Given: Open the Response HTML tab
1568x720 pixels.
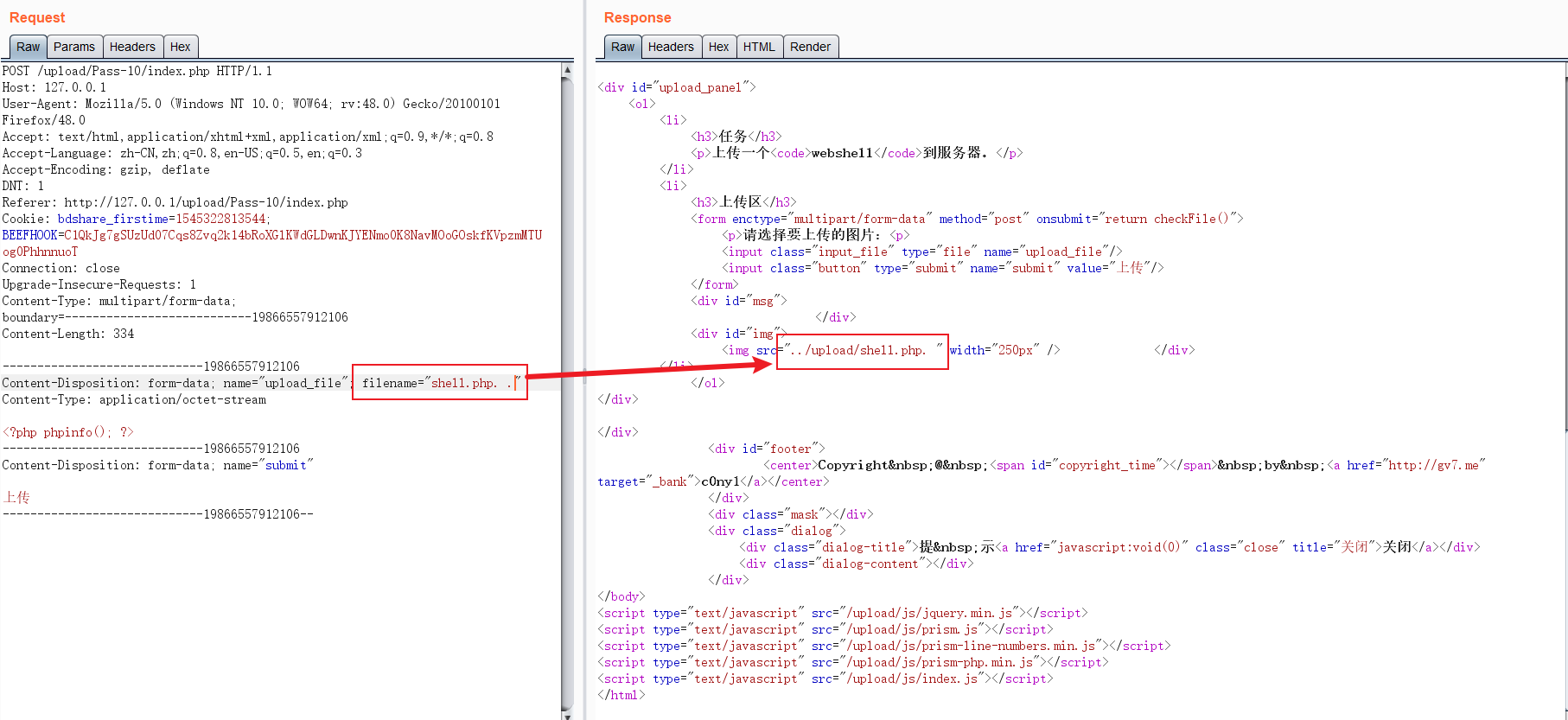Looking at the screenshot, I should pos(759,47).
